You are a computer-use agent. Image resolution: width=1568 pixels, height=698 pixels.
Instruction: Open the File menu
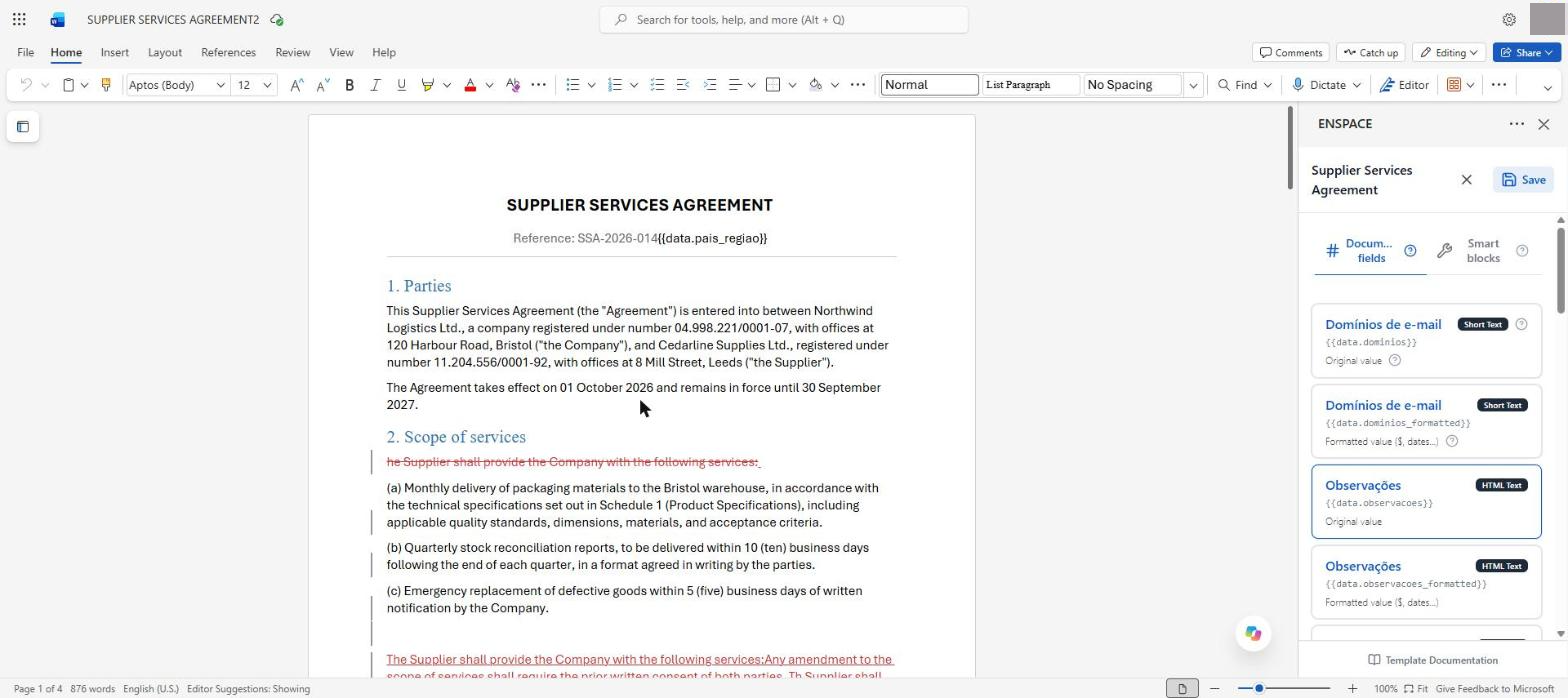tap(25, 52)
